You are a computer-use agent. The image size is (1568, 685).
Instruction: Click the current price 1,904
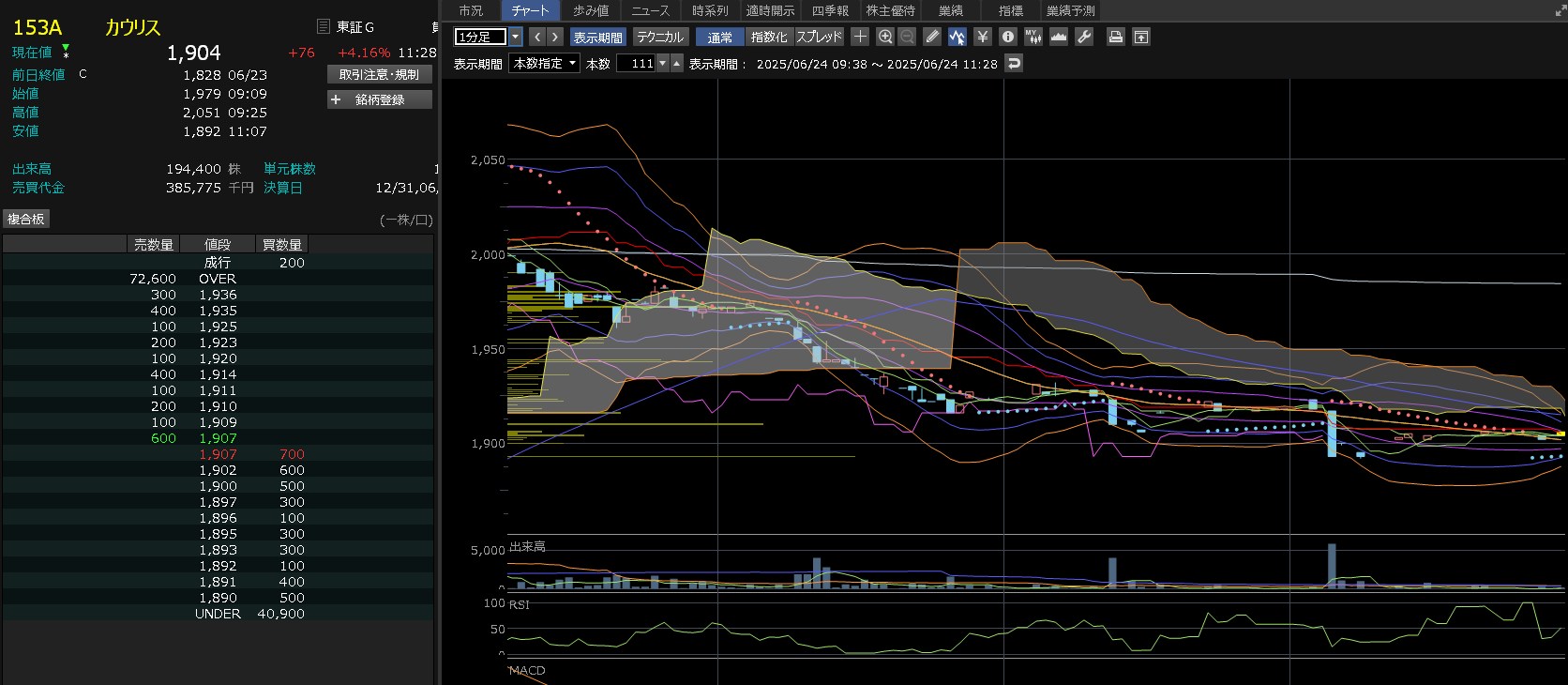click(194, 53)
